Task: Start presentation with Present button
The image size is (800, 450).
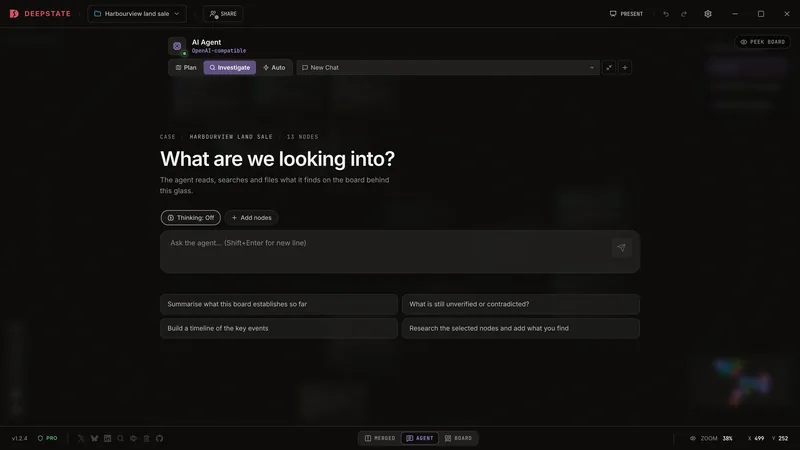Action: [x=626, y=14]
